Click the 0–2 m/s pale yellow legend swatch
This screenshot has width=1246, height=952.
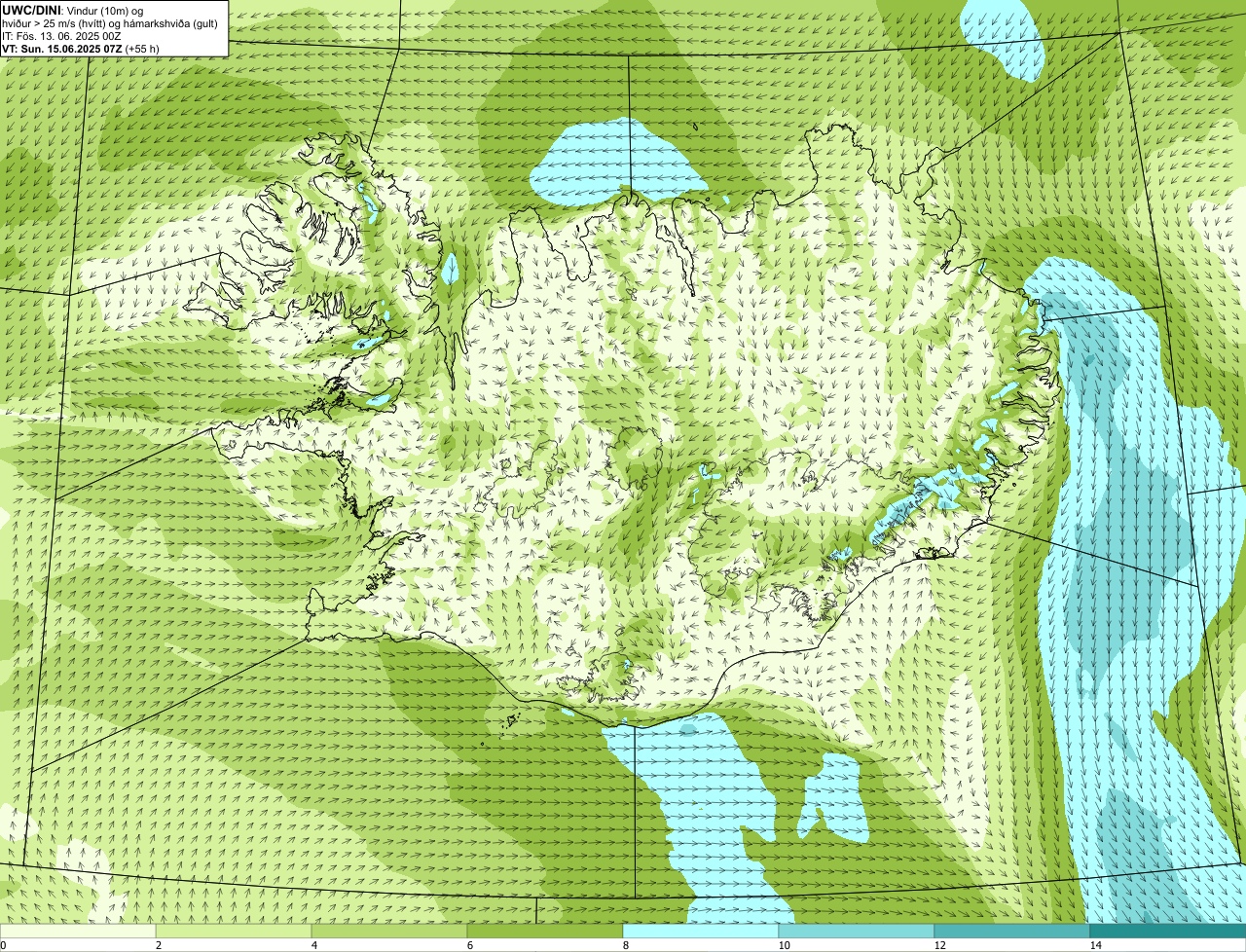78,931
